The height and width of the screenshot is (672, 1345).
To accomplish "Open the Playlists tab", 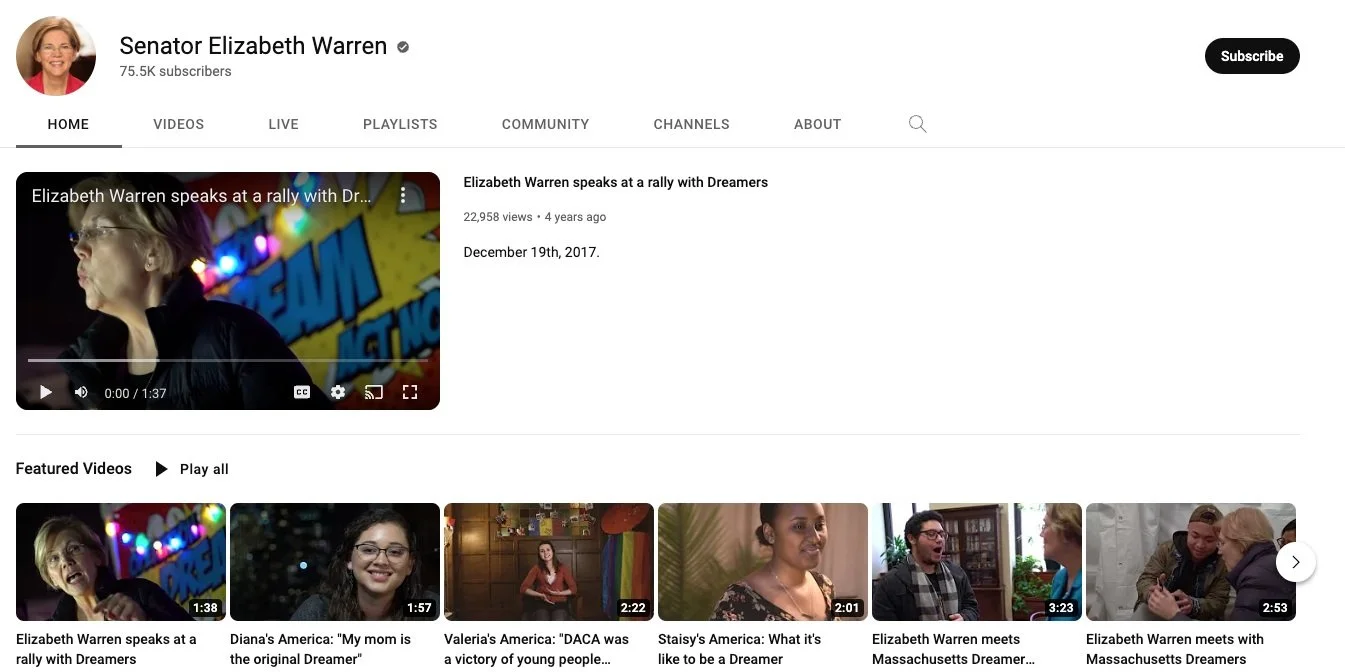I will pyautogui.click(x=400, y=124).
